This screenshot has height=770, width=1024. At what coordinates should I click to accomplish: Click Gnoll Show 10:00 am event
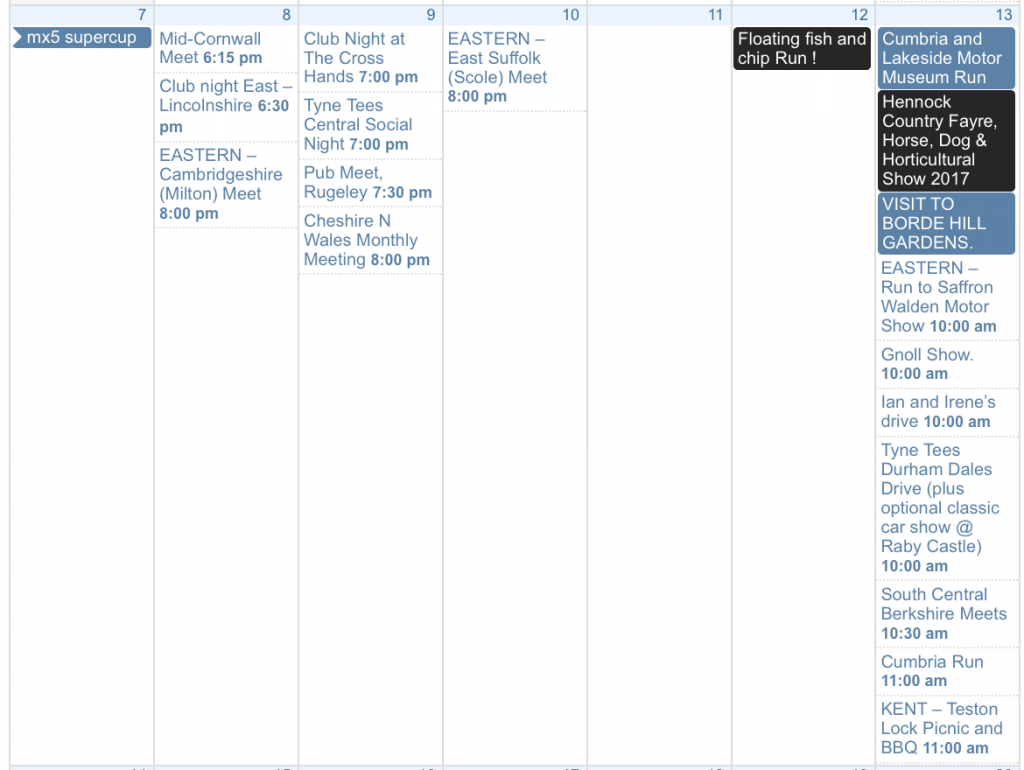pos(927,364)
